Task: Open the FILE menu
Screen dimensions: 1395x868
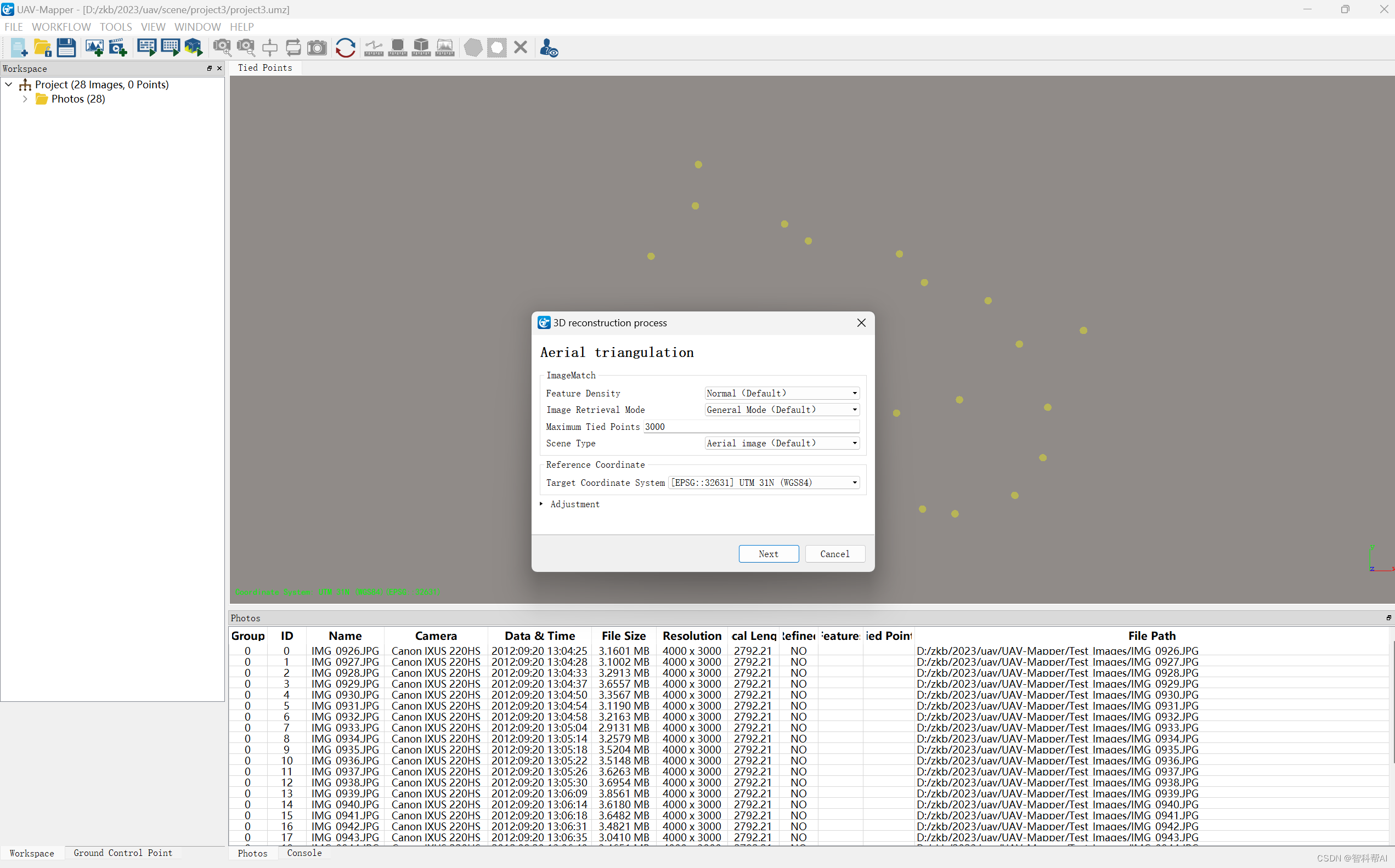Action: click(13, 27)
